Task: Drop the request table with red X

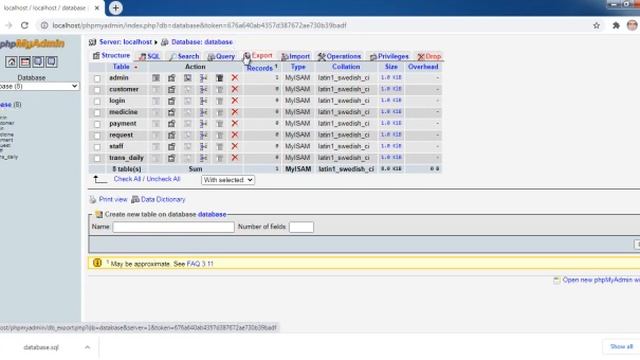Action: click(x=235, y=135)
